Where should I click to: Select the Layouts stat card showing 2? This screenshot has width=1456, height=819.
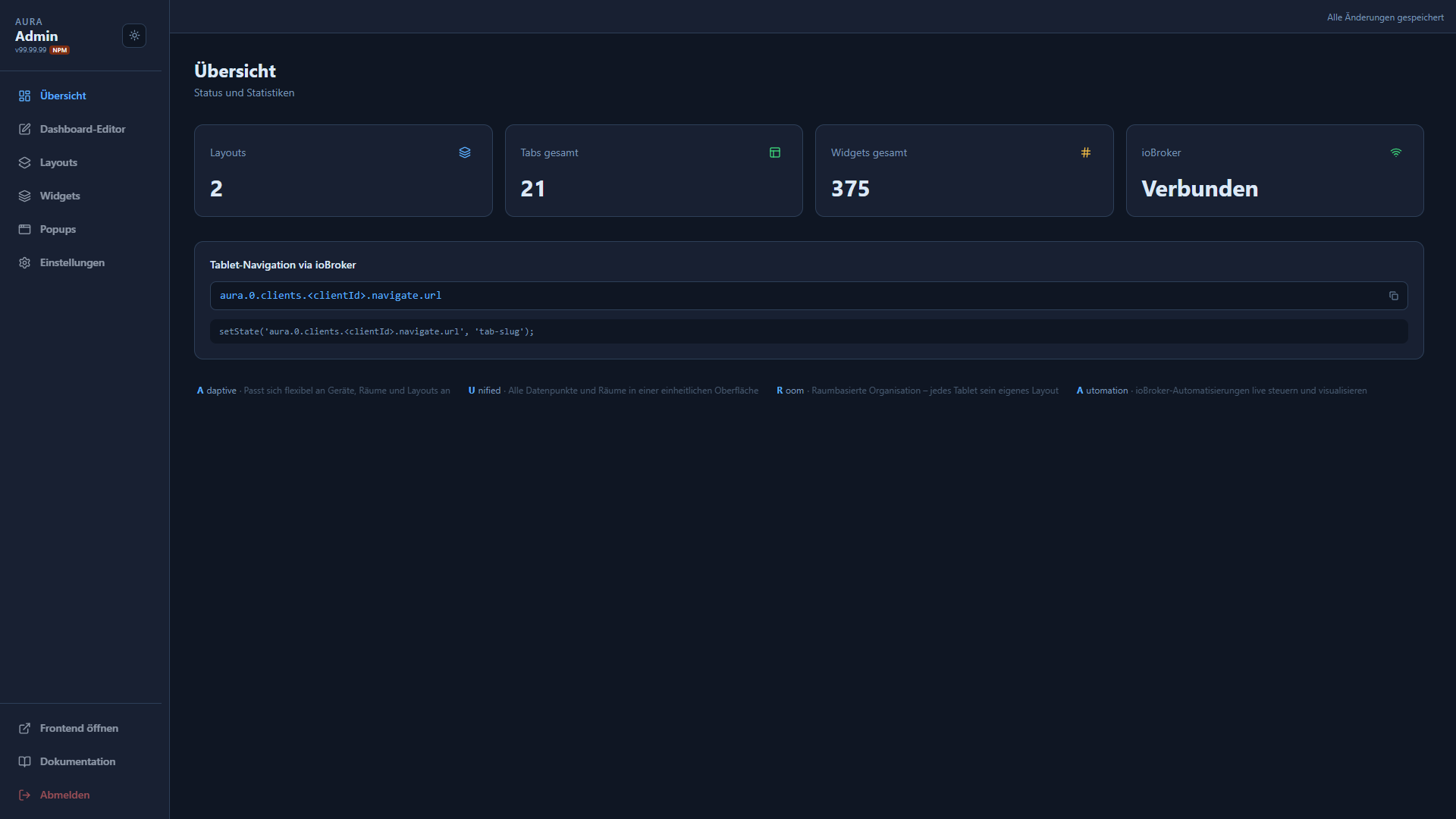click(344, 171)
